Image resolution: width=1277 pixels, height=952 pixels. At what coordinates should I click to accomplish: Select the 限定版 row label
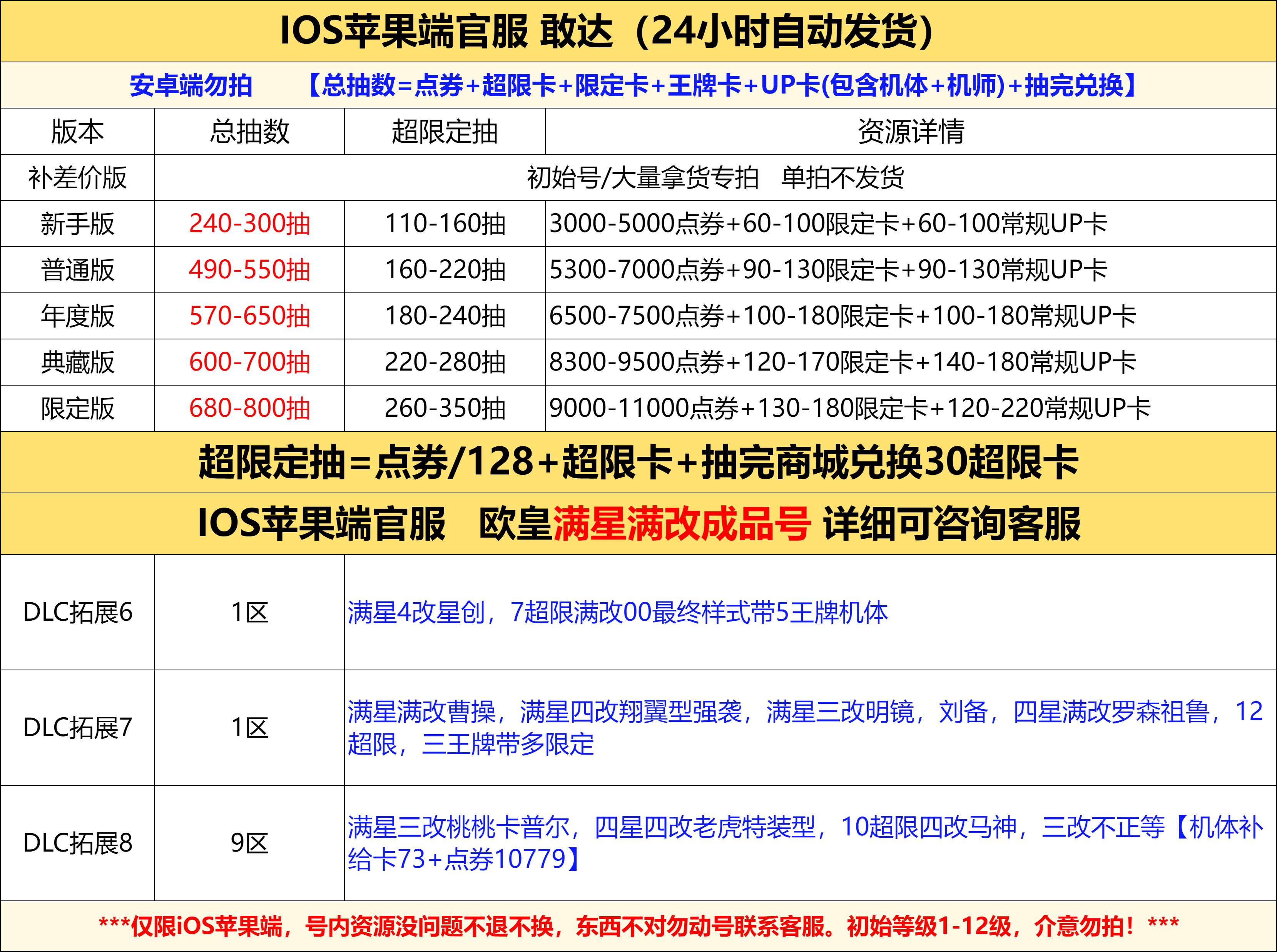click(77, 408)
